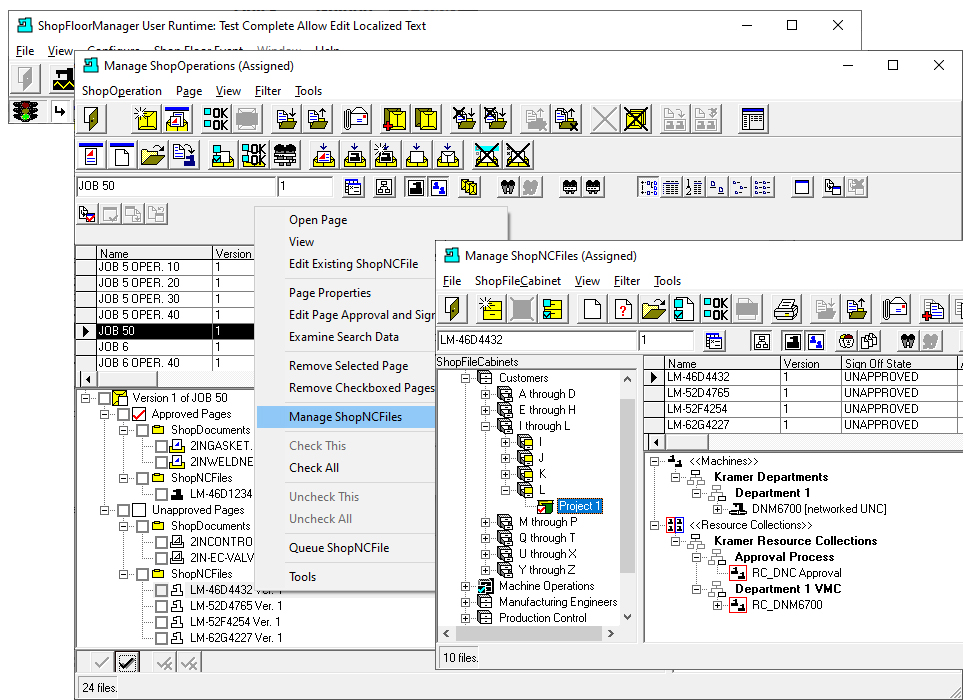Tick the Approved Pages checkbox
This screenshot has width=963, height=700.
[x=123, y=414]
